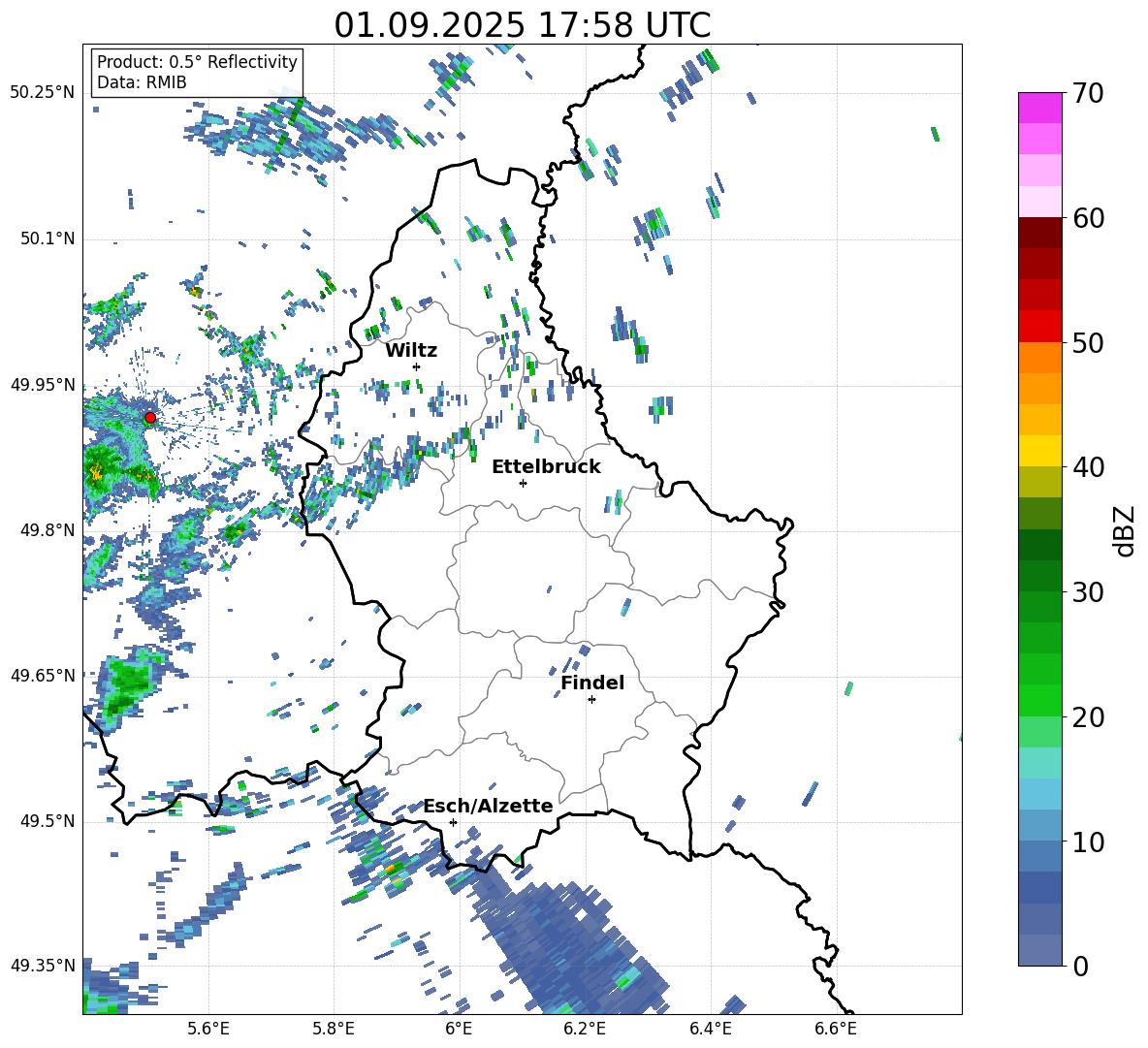Click the 30 value on the colorbar
1148x1048 pixels.
pos(1088,592)
